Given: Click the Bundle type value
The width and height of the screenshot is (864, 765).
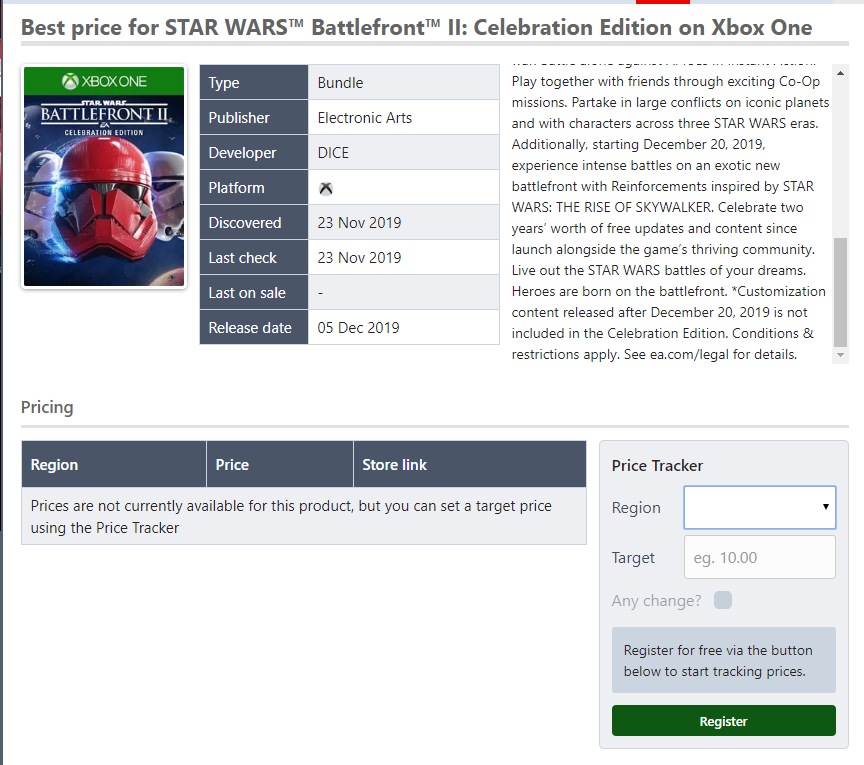Looking at the screenshot, I should [340, 83].
